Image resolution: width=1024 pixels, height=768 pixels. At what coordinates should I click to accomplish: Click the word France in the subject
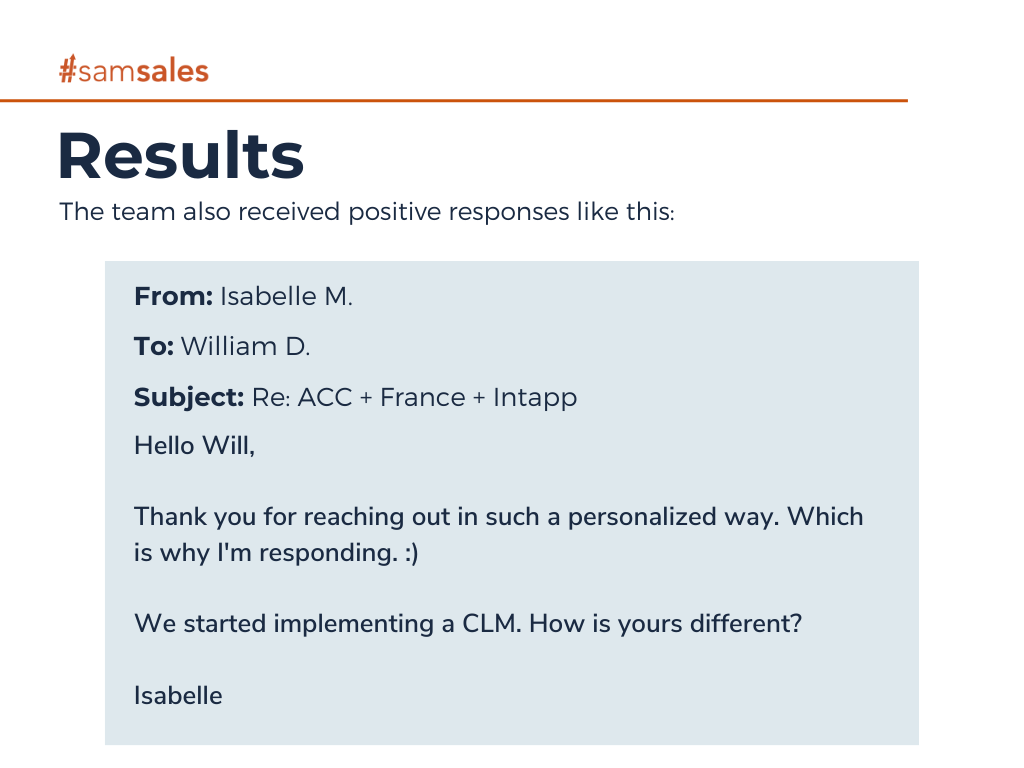(x=423, y=397)
